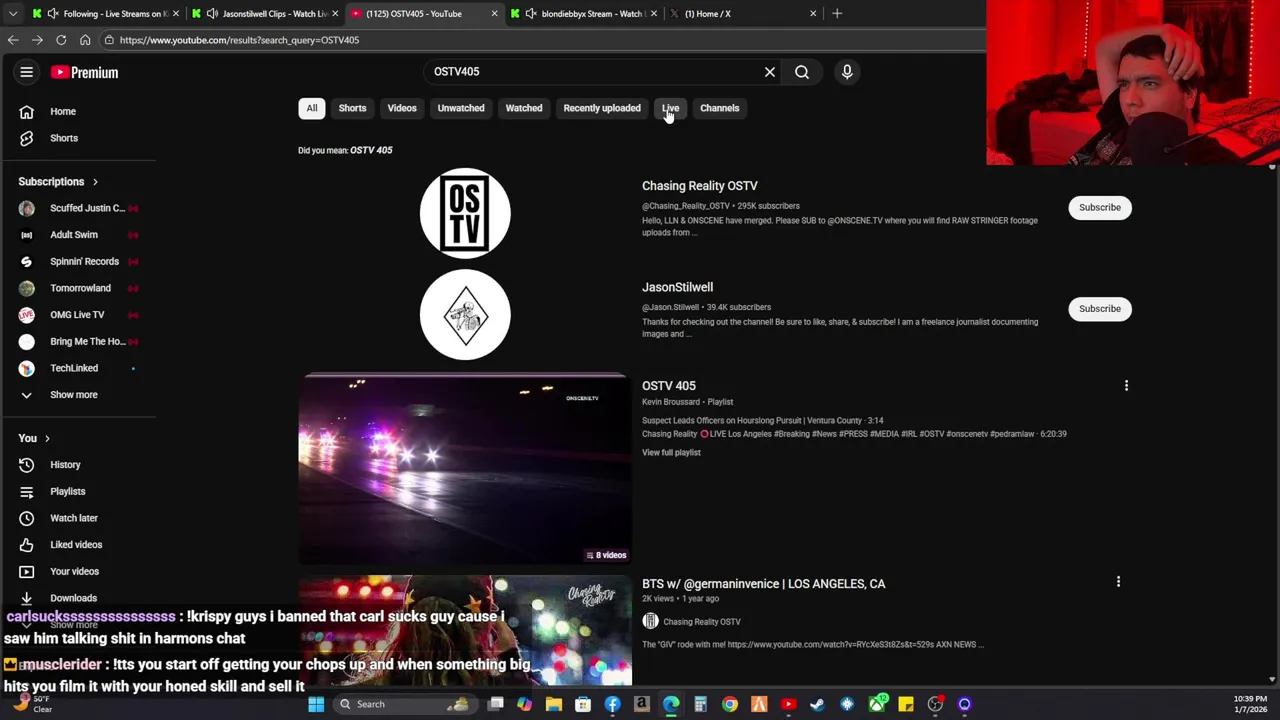
Task: Open the Chasing Reality OSTV channel title
Action: 700,186
